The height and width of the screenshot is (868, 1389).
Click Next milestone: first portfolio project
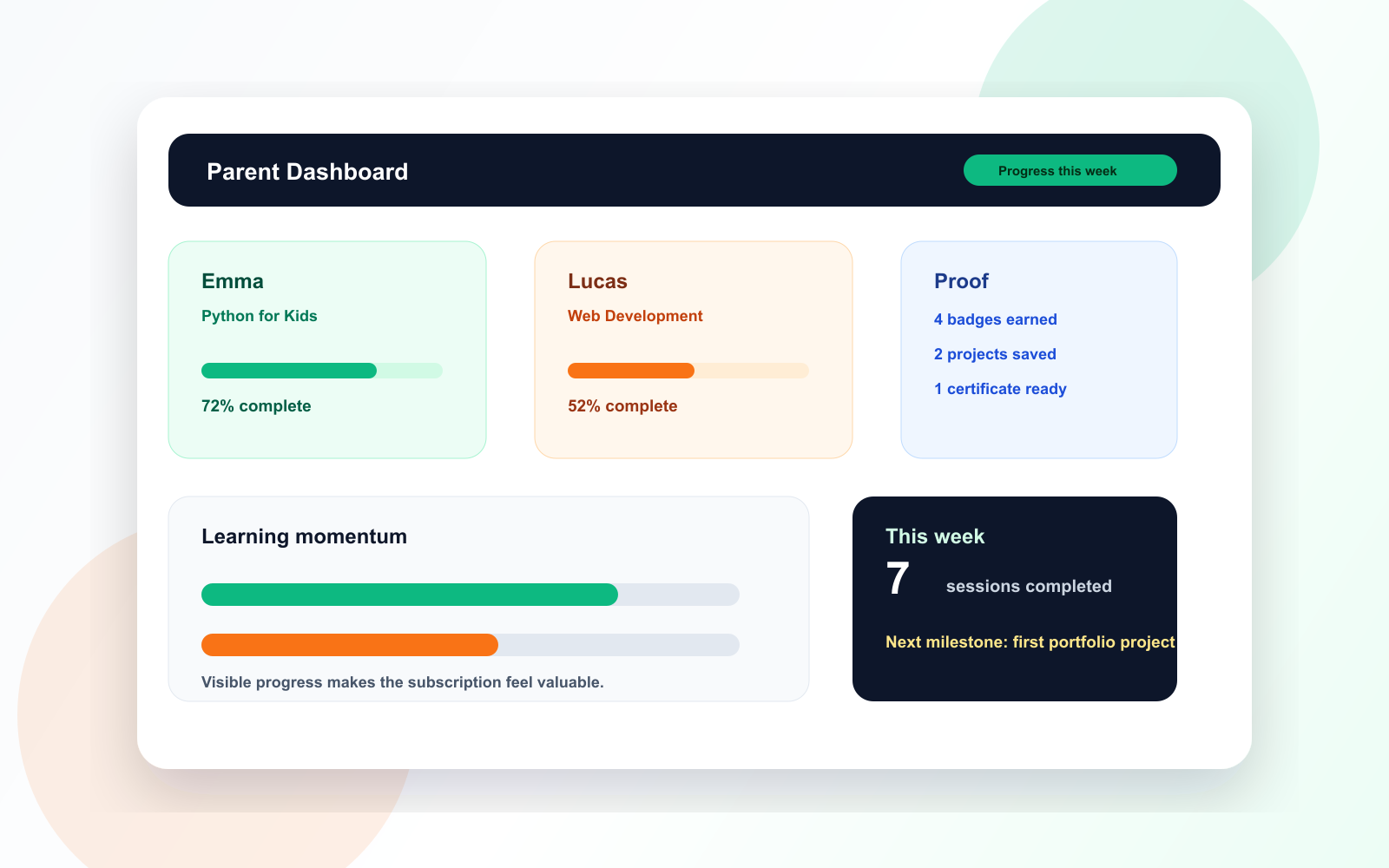click(x=1030, y=642)
